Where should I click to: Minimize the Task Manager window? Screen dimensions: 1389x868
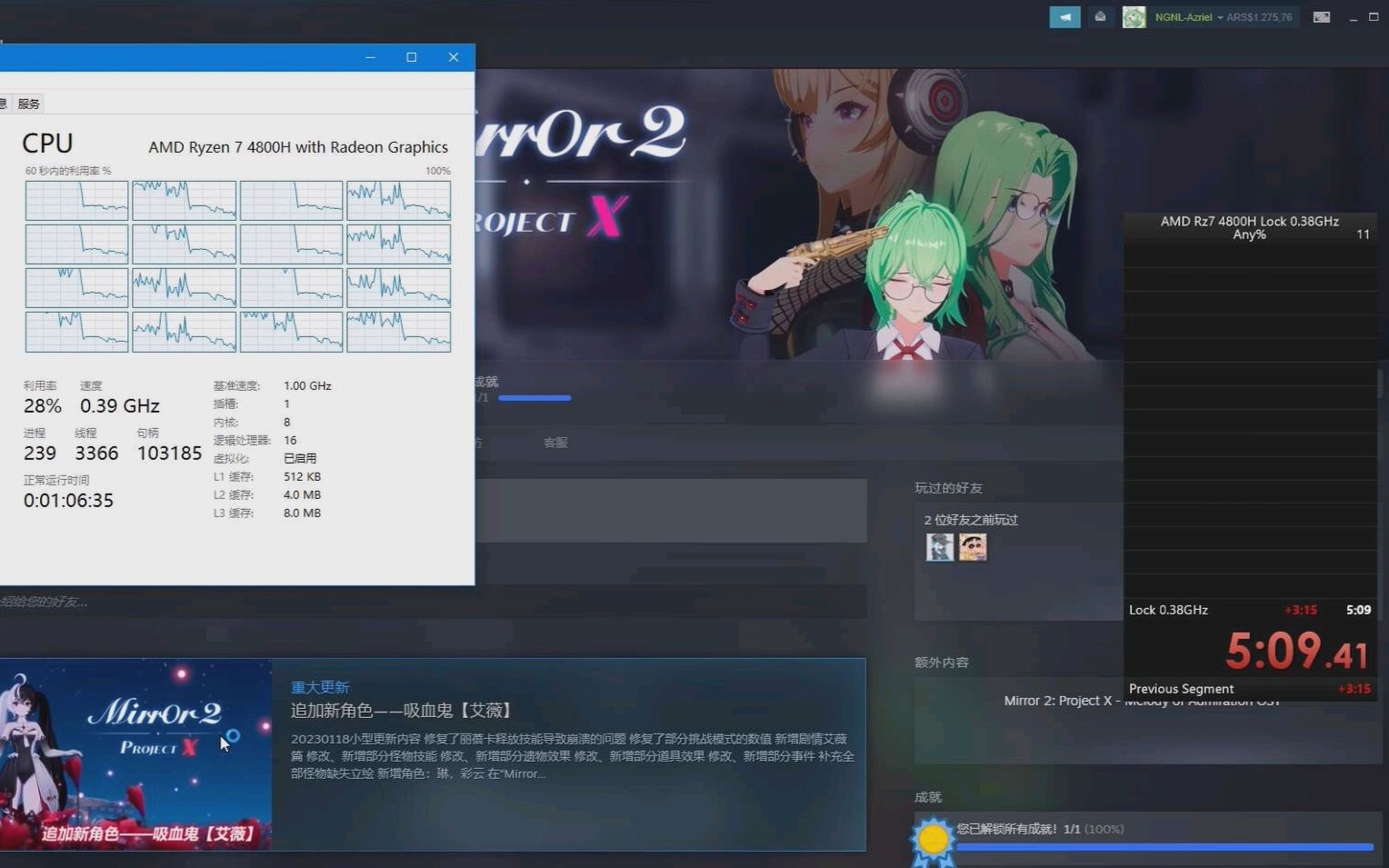[x=370, y=57]
